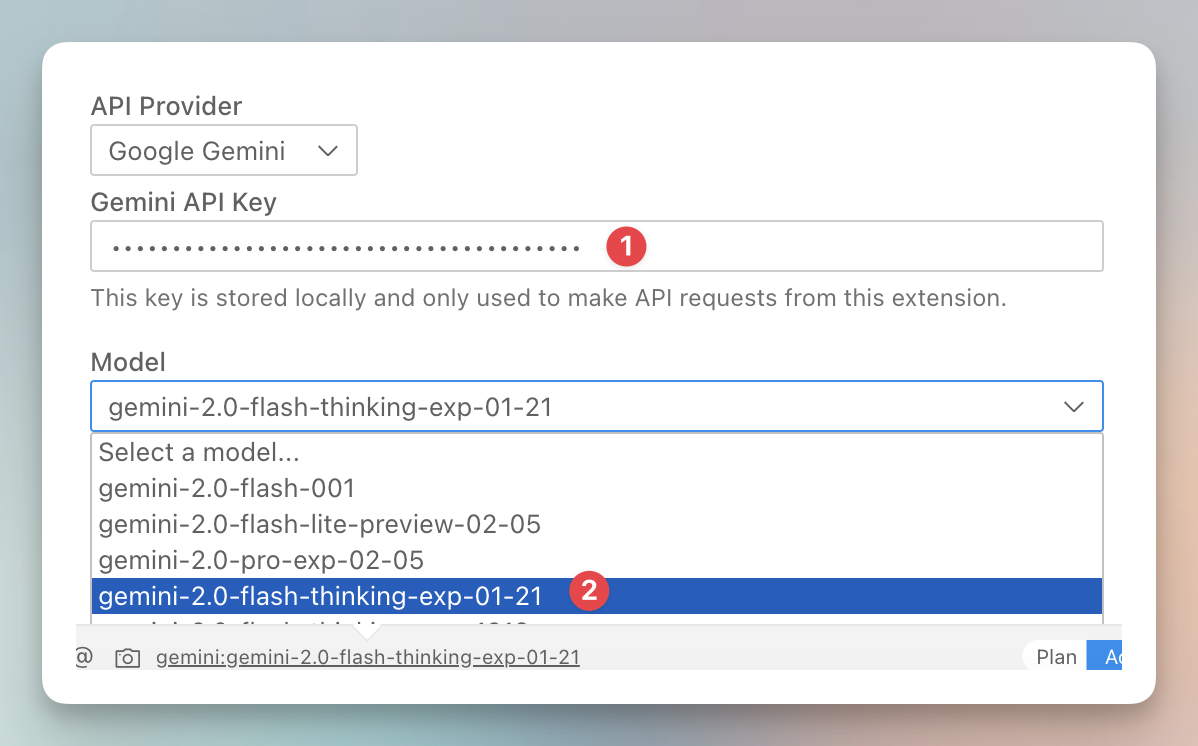Choose gemini-2.0-flash-001 from the list
The width and height of the screenshot is (1198, 746).
pyautogui.click(x=227, y=488)
